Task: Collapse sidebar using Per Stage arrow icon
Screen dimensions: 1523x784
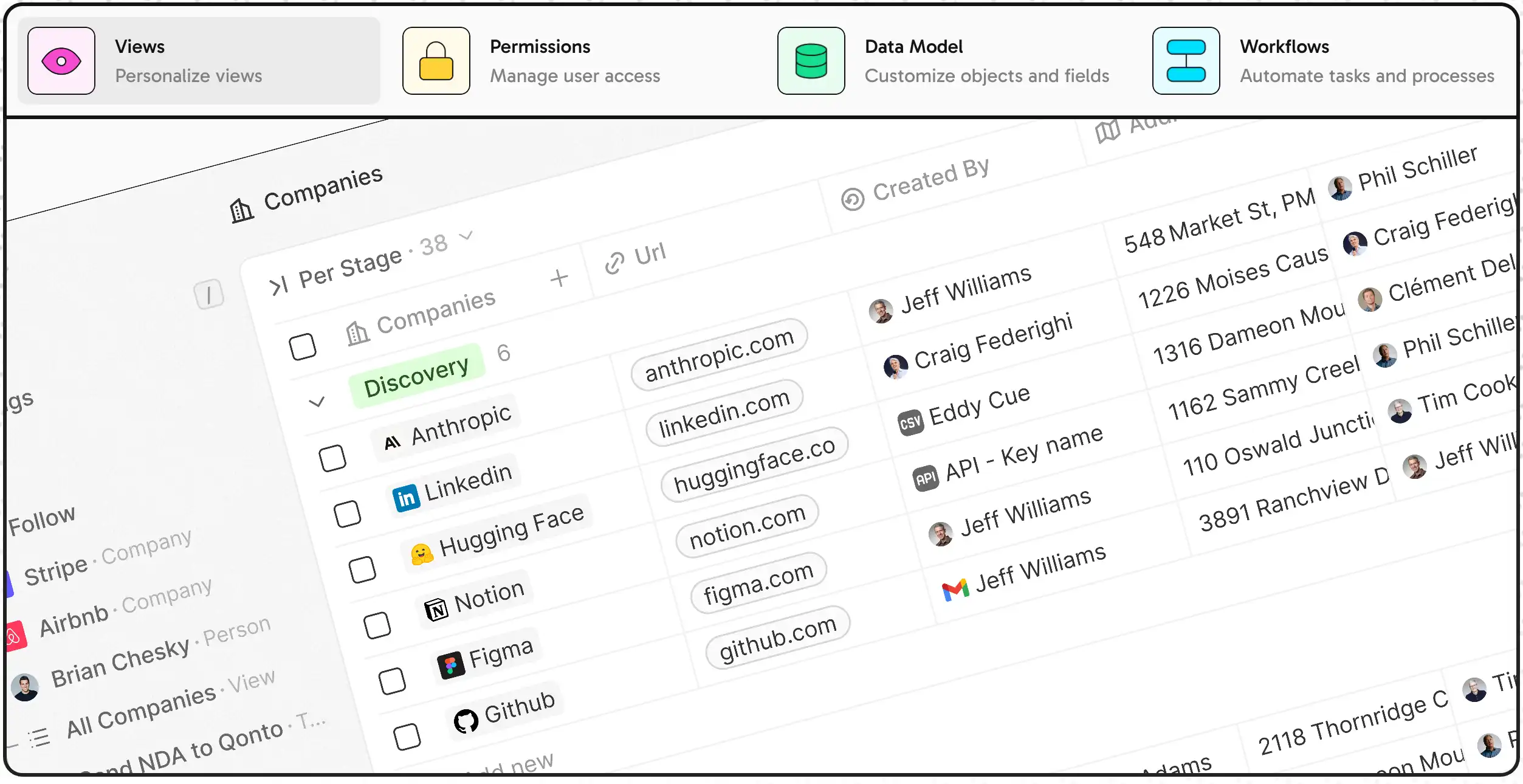Action: 278,286
